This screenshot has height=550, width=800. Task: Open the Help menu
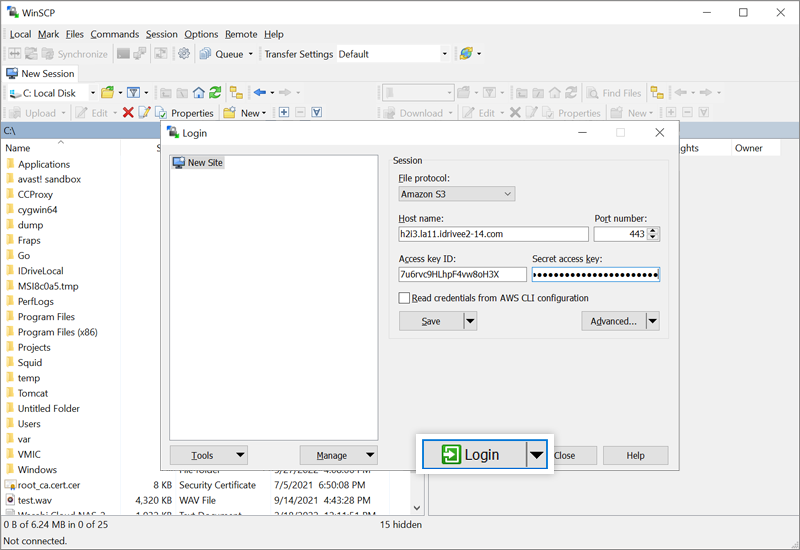pyautogui.click(x=274, y=34)
